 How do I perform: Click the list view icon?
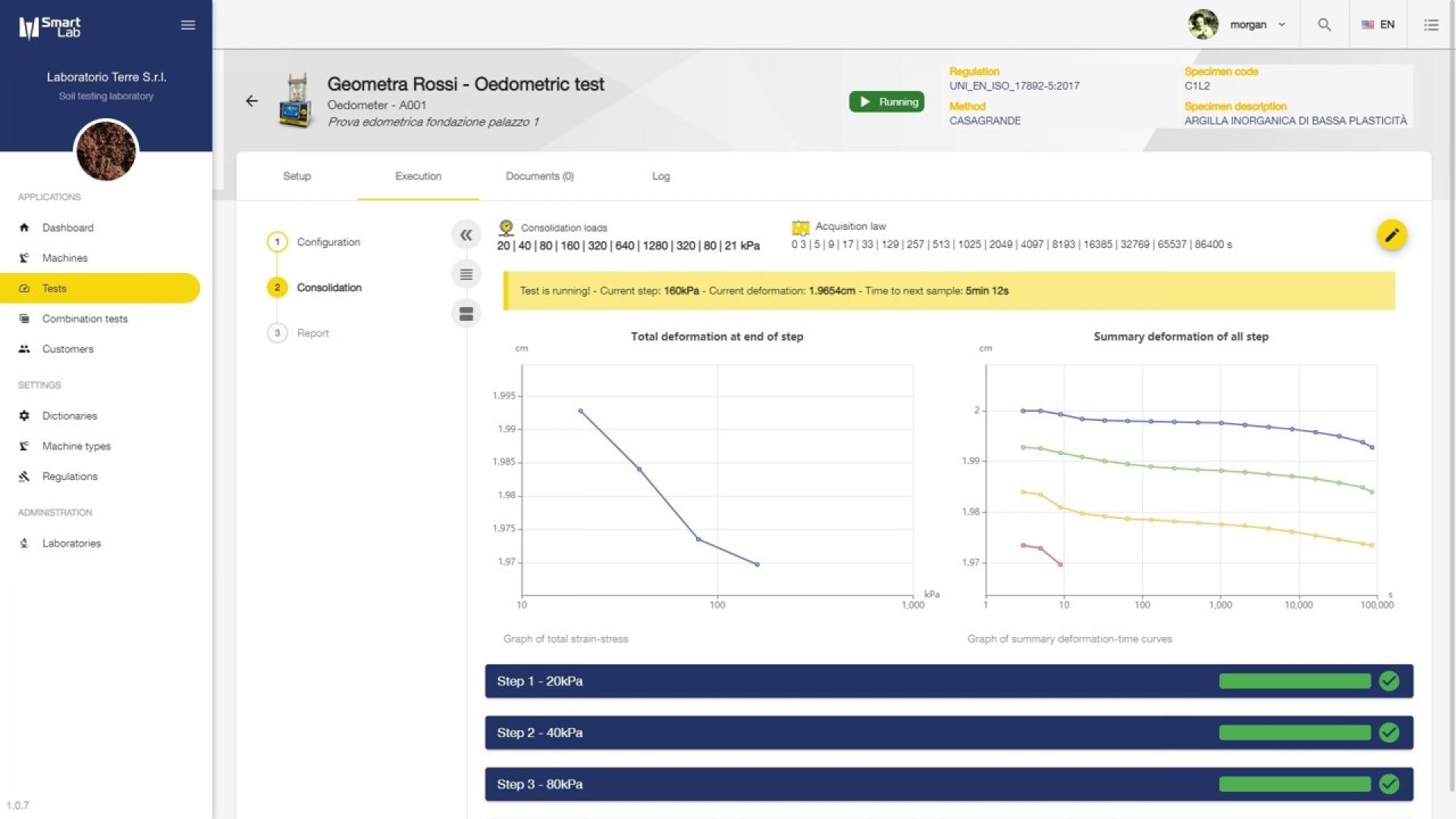(466, 275)
